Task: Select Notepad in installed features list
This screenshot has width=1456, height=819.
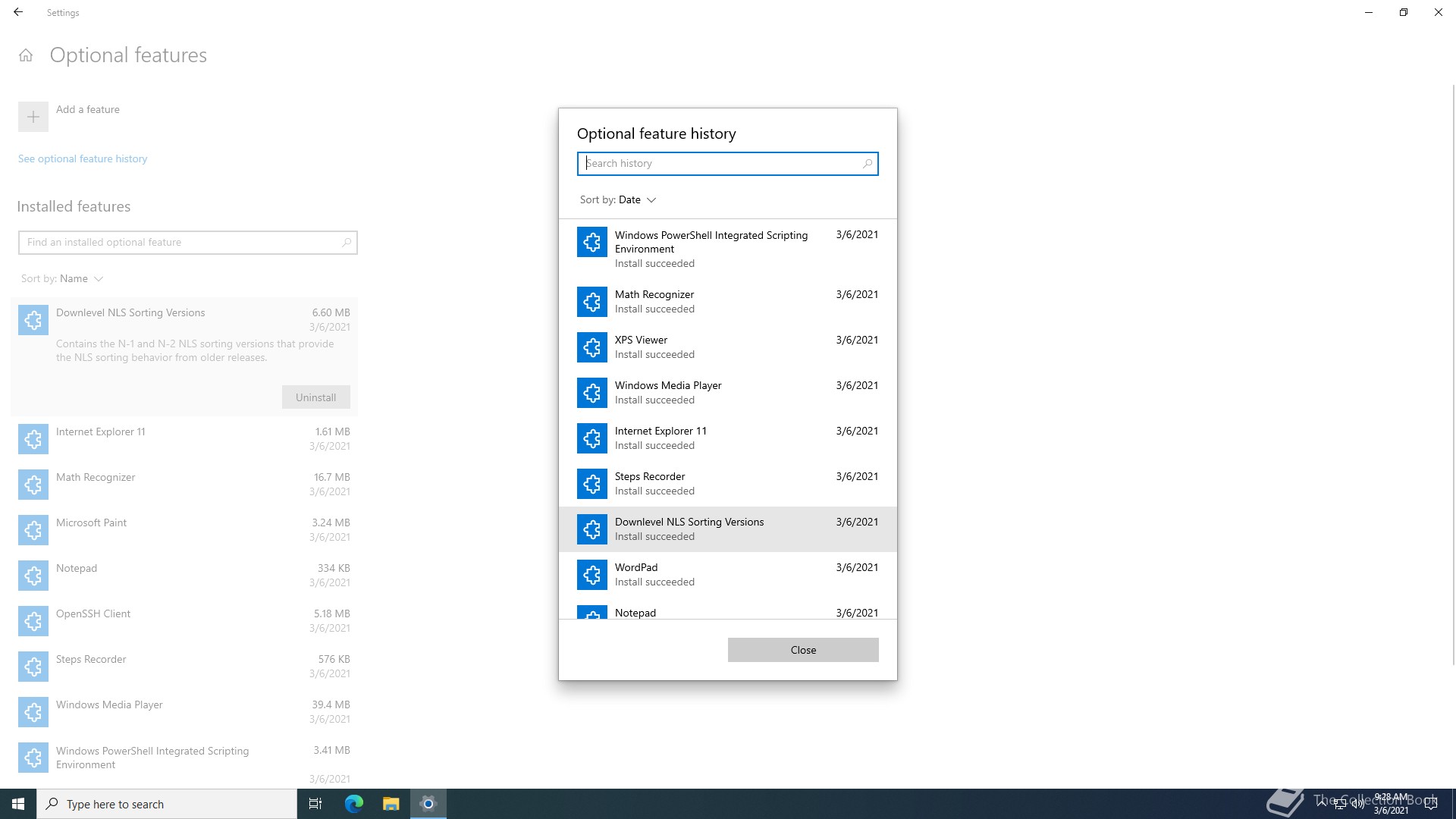Action: point(184,576)
